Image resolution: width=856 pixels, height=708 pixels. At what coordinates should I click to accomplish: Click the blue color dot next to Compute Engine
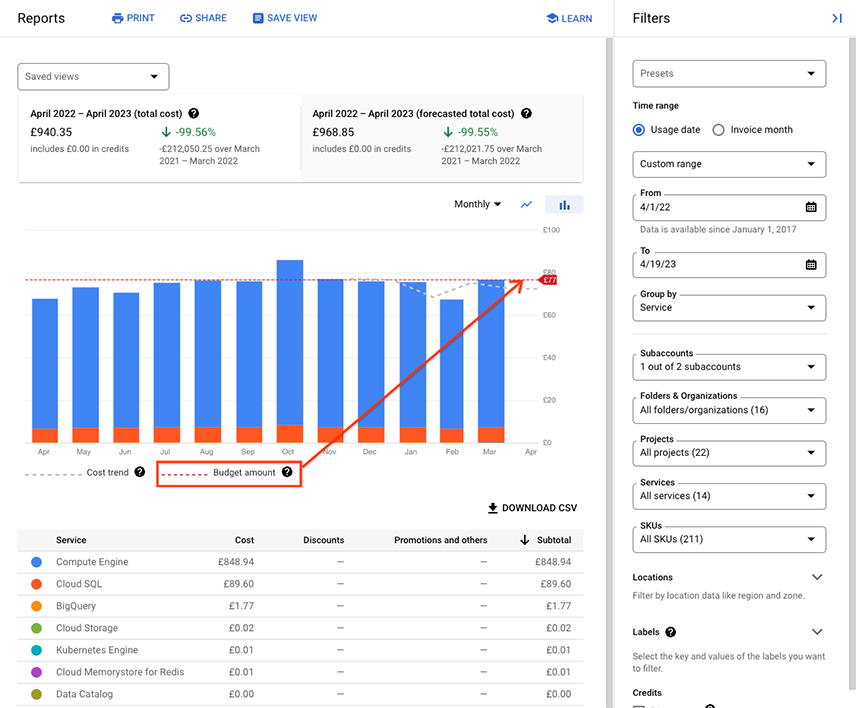click(x=38, y=562)
